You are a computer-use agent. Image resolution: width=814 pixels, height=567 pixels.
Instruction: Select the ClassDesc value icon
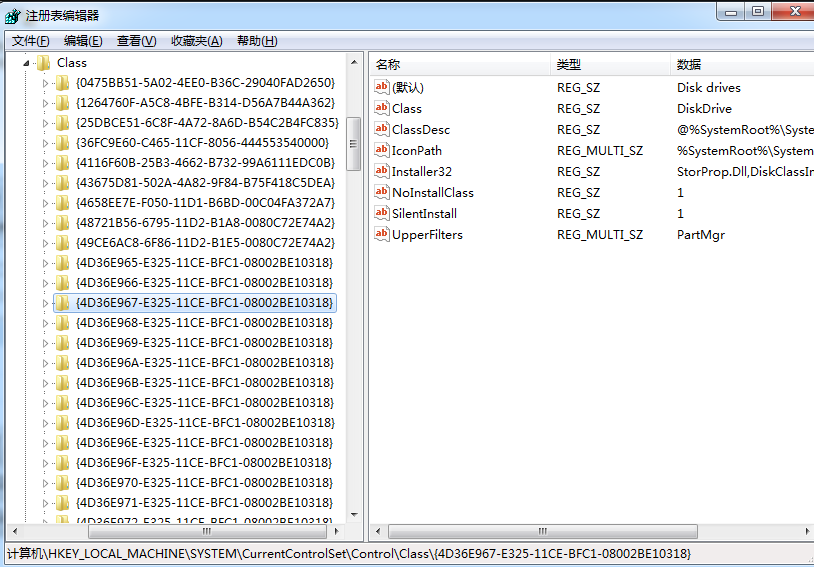click(x=381, y=129)
